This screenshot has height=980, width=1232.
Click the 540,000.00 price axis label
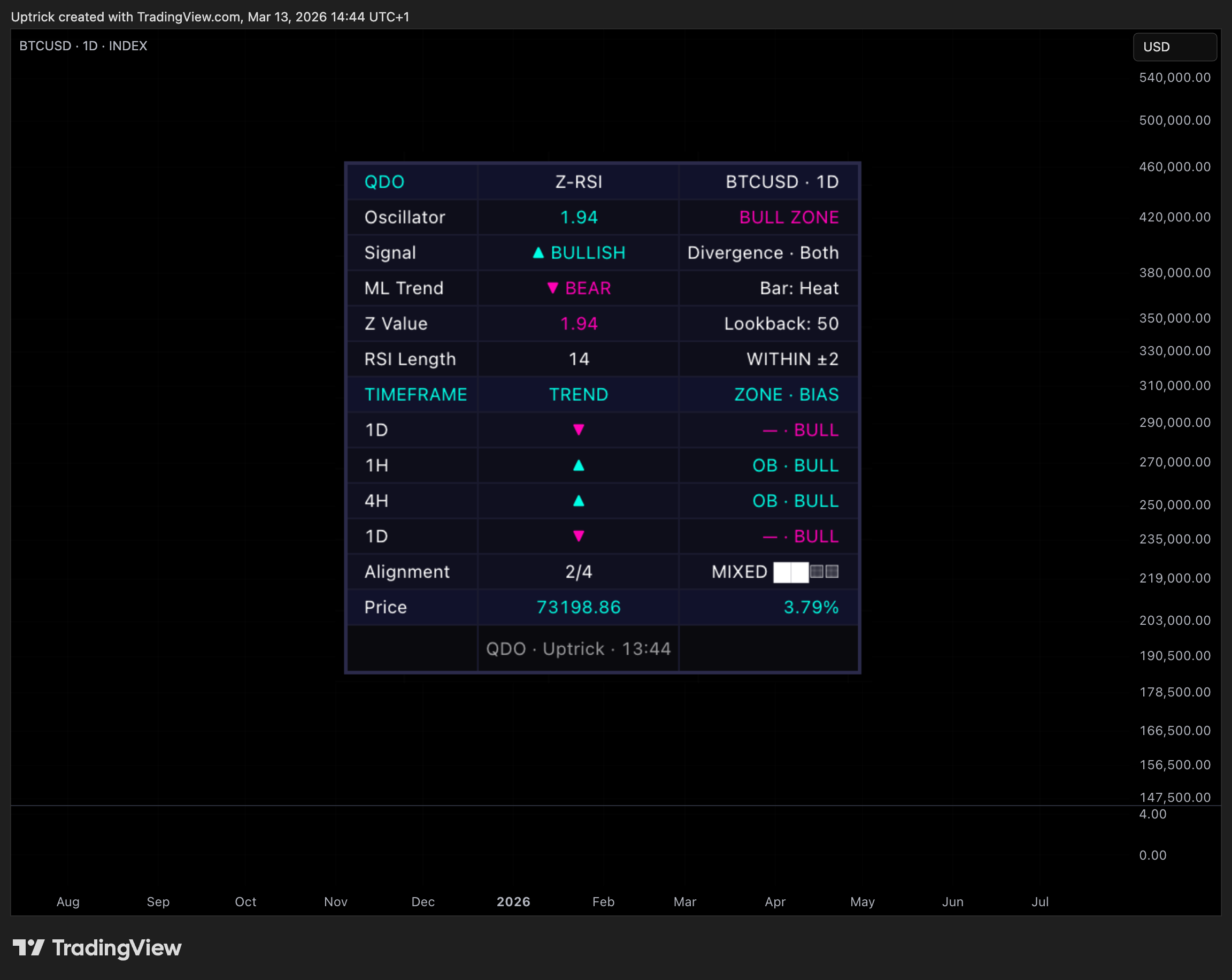(x=1175, y=78)
